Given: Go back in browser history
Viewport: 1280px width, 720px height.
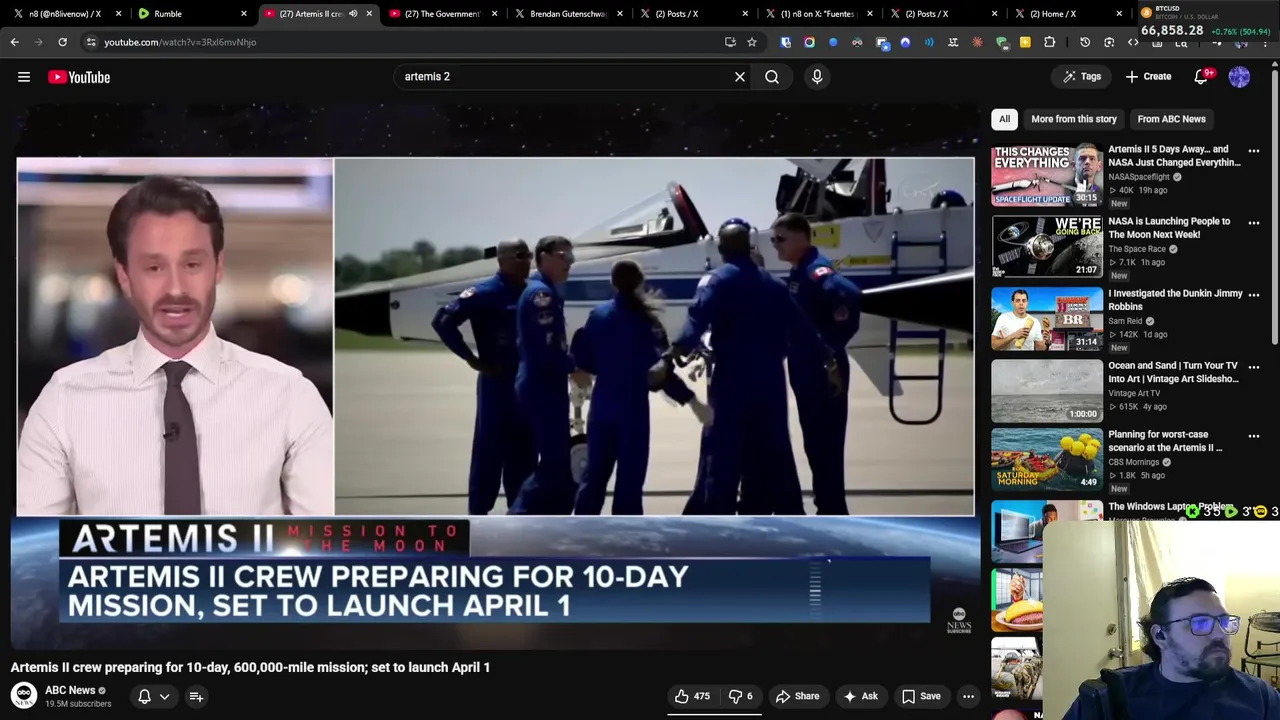Looking at the screenshot, I should coord(14,42).
